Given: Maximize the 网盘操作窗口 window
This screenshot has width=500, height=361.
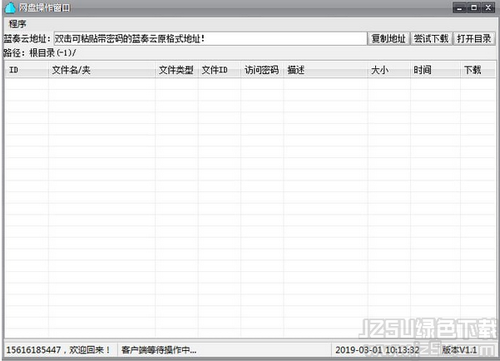Looking at the screenshot, I should pyautogui.click(x=474, y=7).
